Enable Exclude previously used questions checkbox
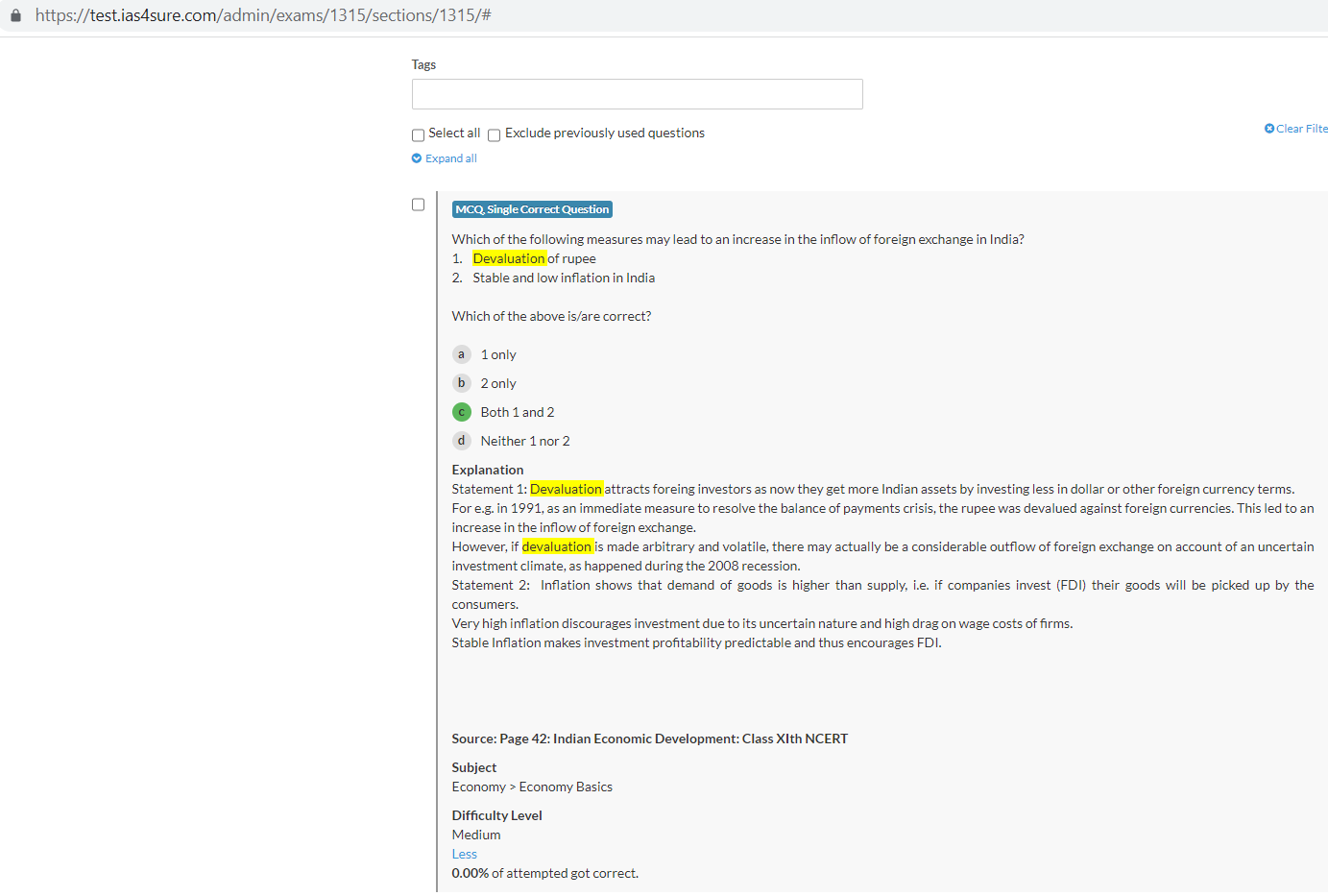The width and height of the screenshot is (1328, 896). (x=494, y=135)
